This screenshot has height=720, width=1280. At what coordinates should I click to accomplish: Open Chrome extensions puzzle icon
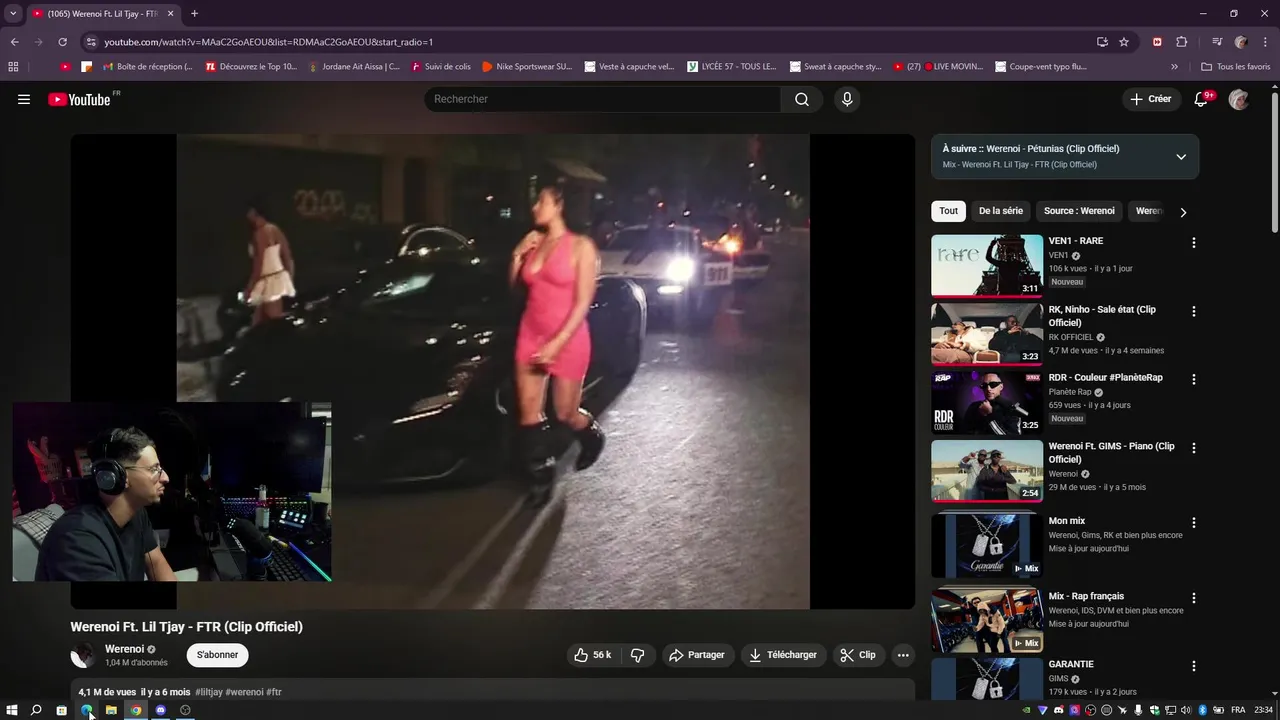pyautogui.click(x=1181, y=42)
